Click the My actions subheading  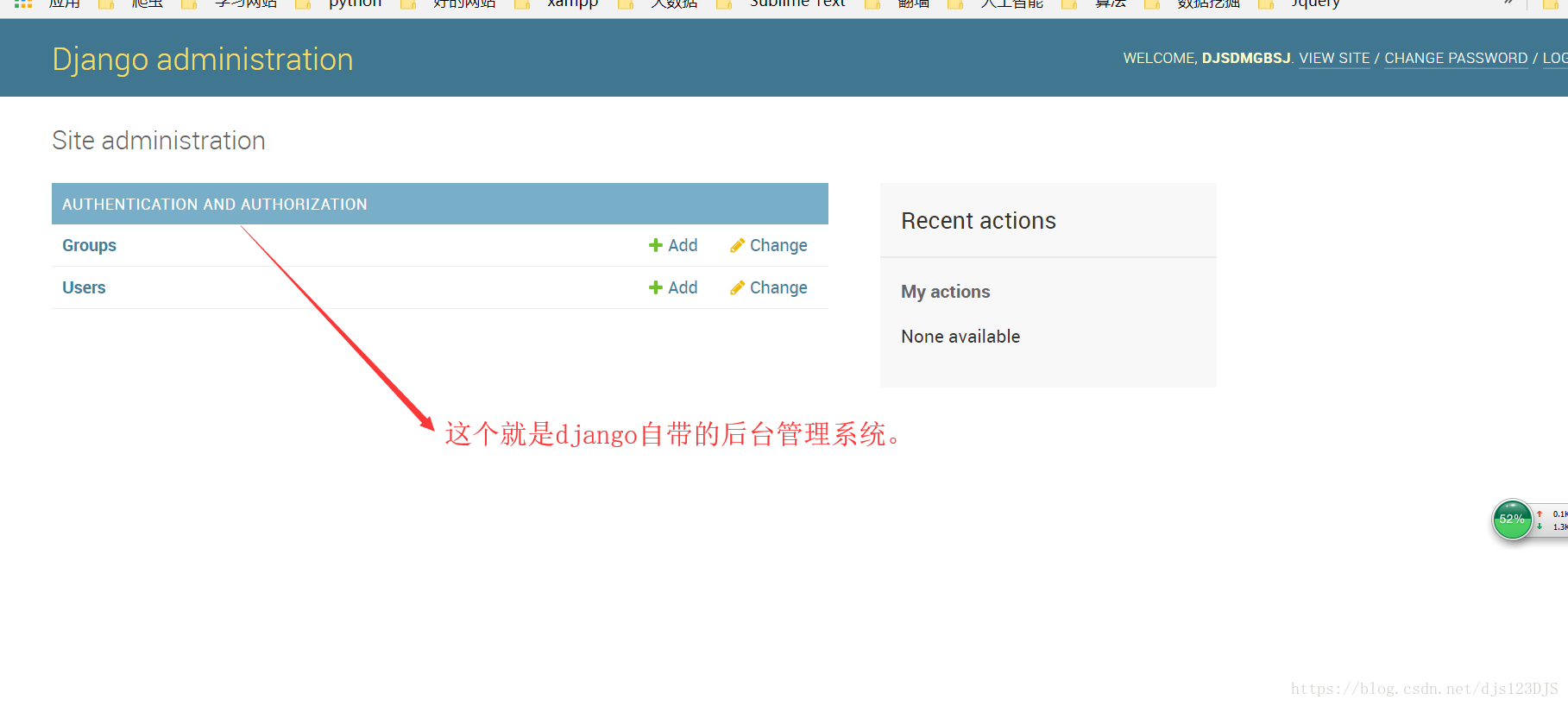946,292
